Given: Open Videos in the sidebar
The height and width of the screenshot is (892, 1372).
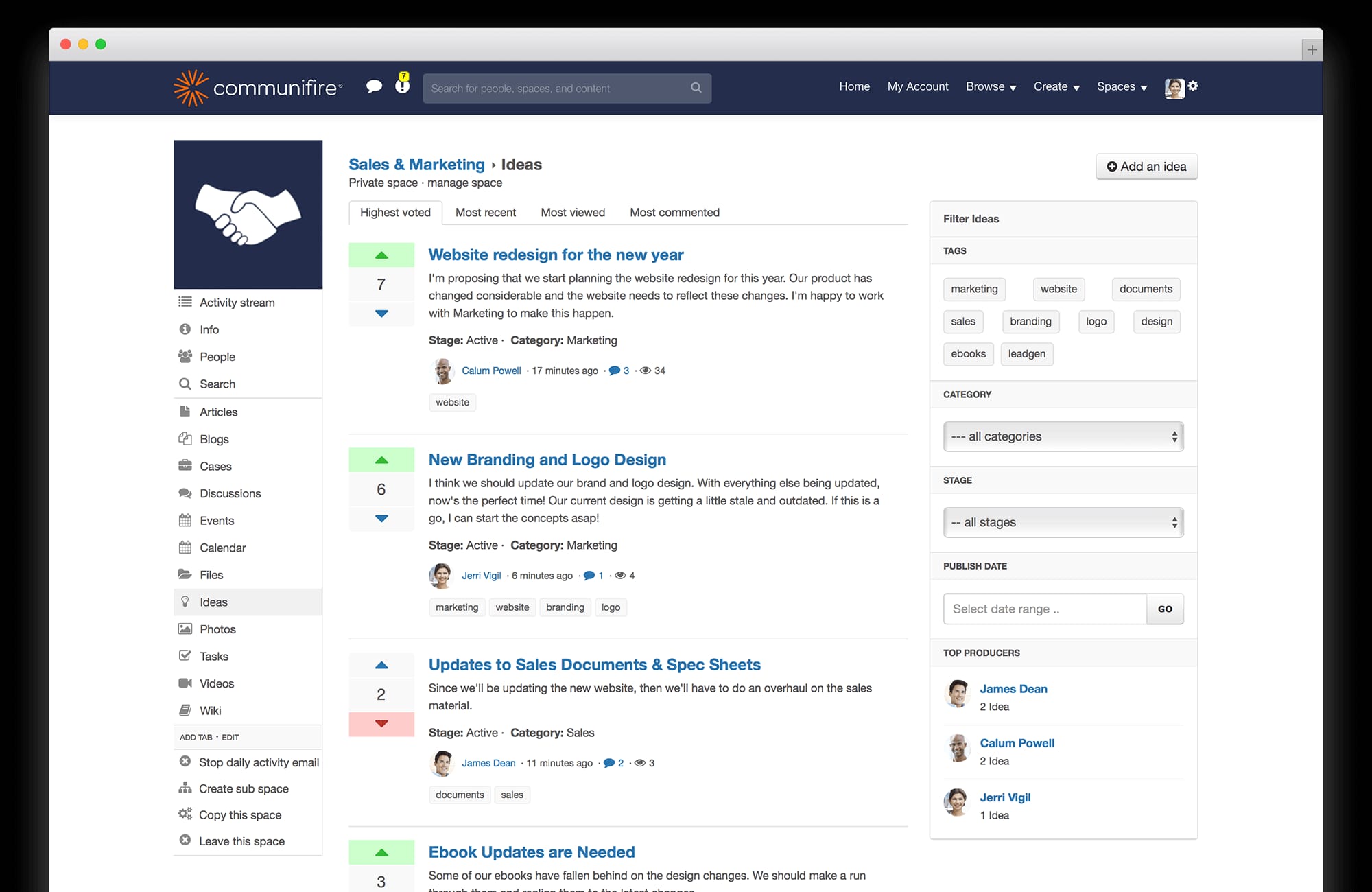Looking at the screenshot, I should pyautogui.click(x=248, y=683).
